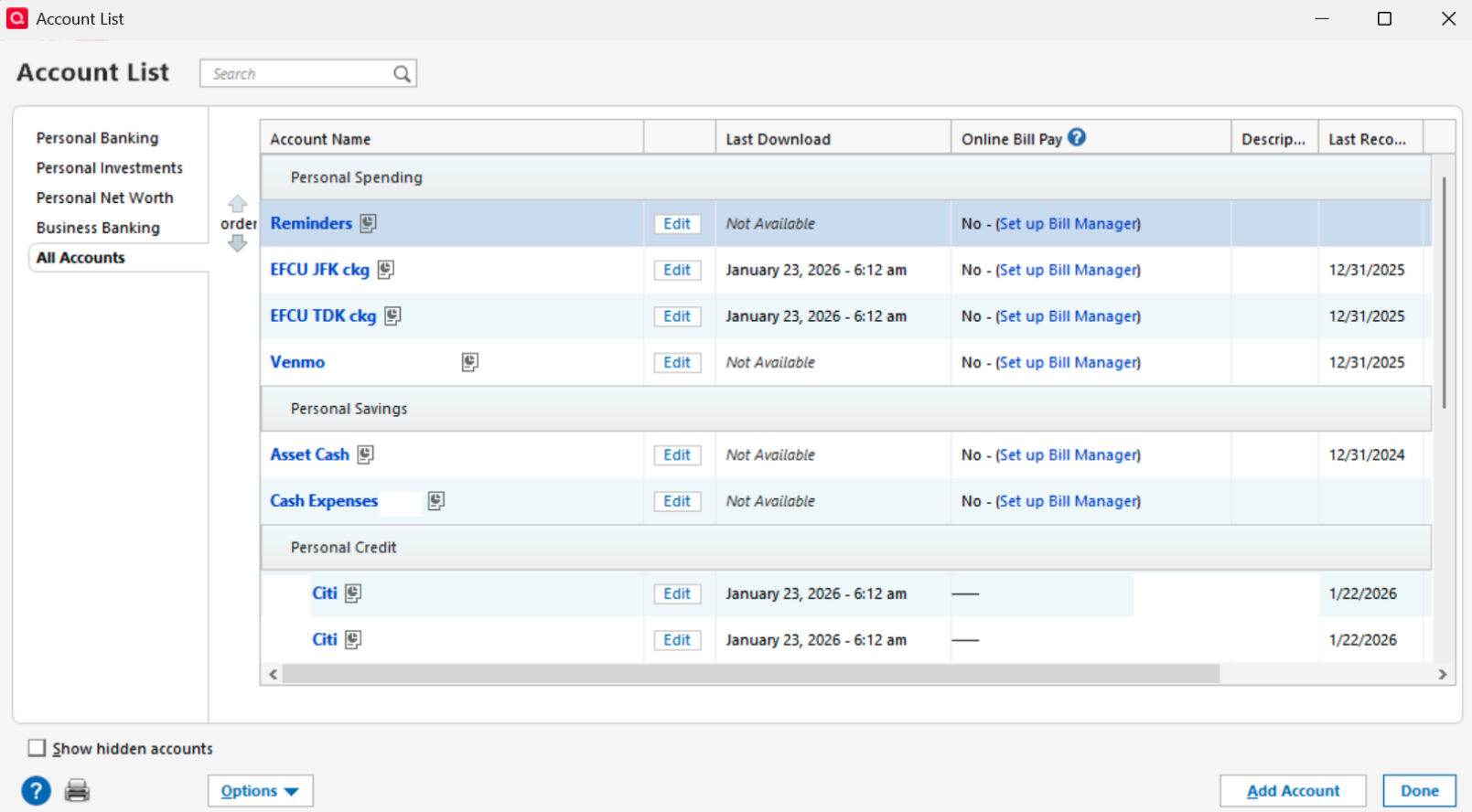This screenshot has width=1472, height=812.
Task: Open the register icon beside Reminders
Action: pyautogui.click(x=368, y=223)
